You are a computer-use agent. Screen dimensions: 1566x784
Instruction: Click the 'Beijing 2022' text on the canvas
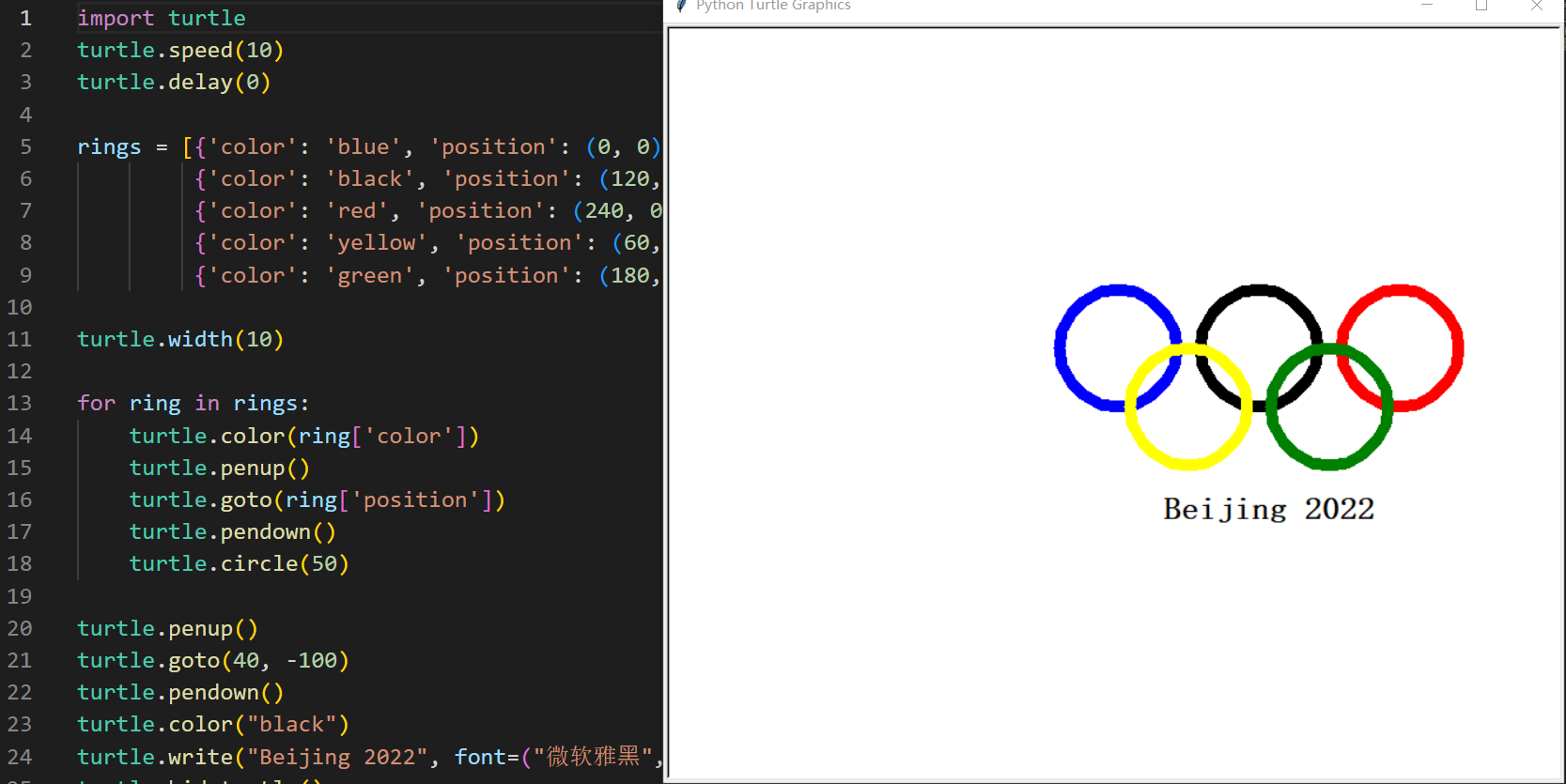[x=1268, y=509]
